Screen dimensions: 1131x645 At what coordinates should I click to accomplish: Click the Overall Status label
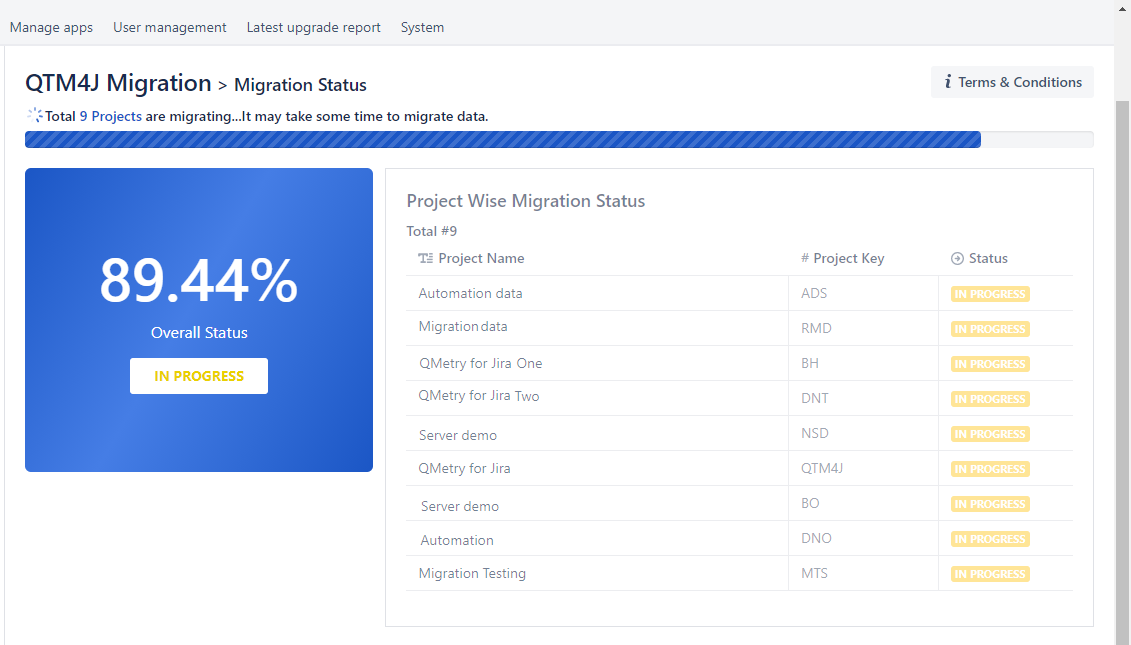[199, 333]
